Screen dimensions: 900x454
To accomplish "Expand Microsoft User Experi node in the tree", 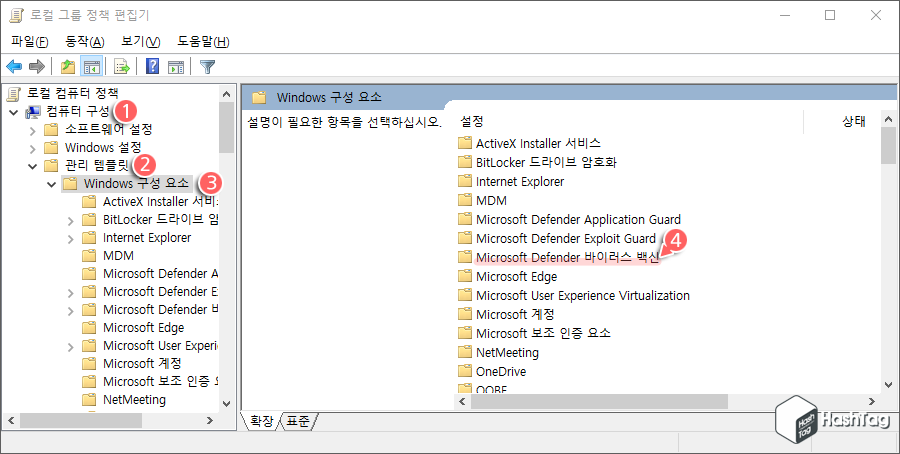I will [x=71, y=347].
